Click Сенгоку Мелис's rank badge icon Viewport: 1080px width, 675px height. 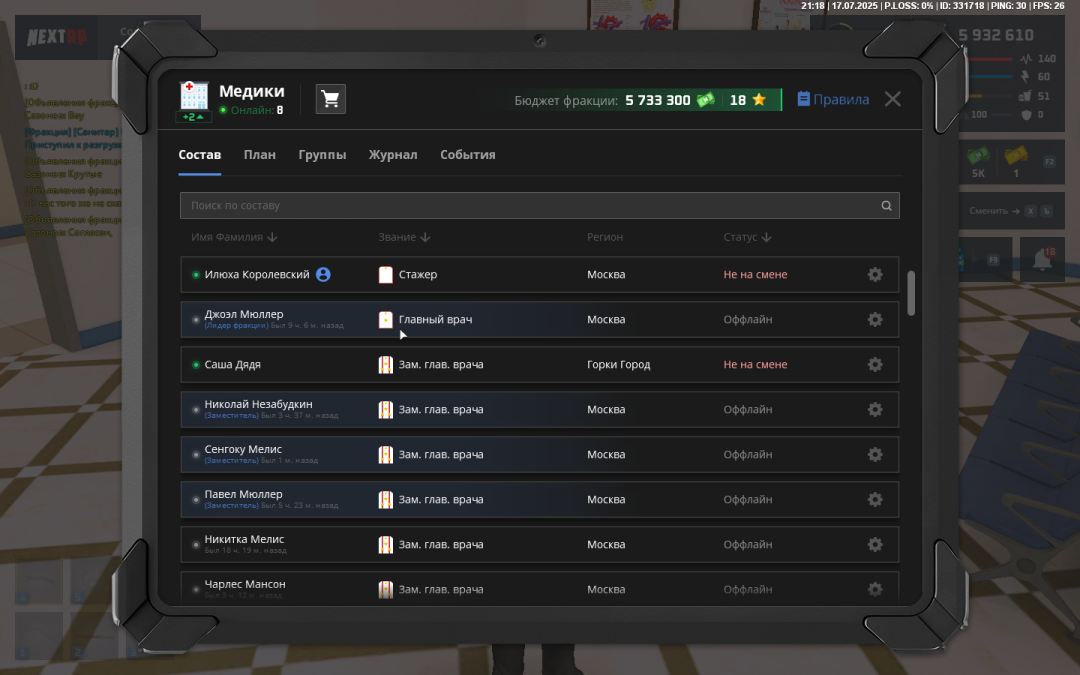pyautogui.click(x=386, y=455)
